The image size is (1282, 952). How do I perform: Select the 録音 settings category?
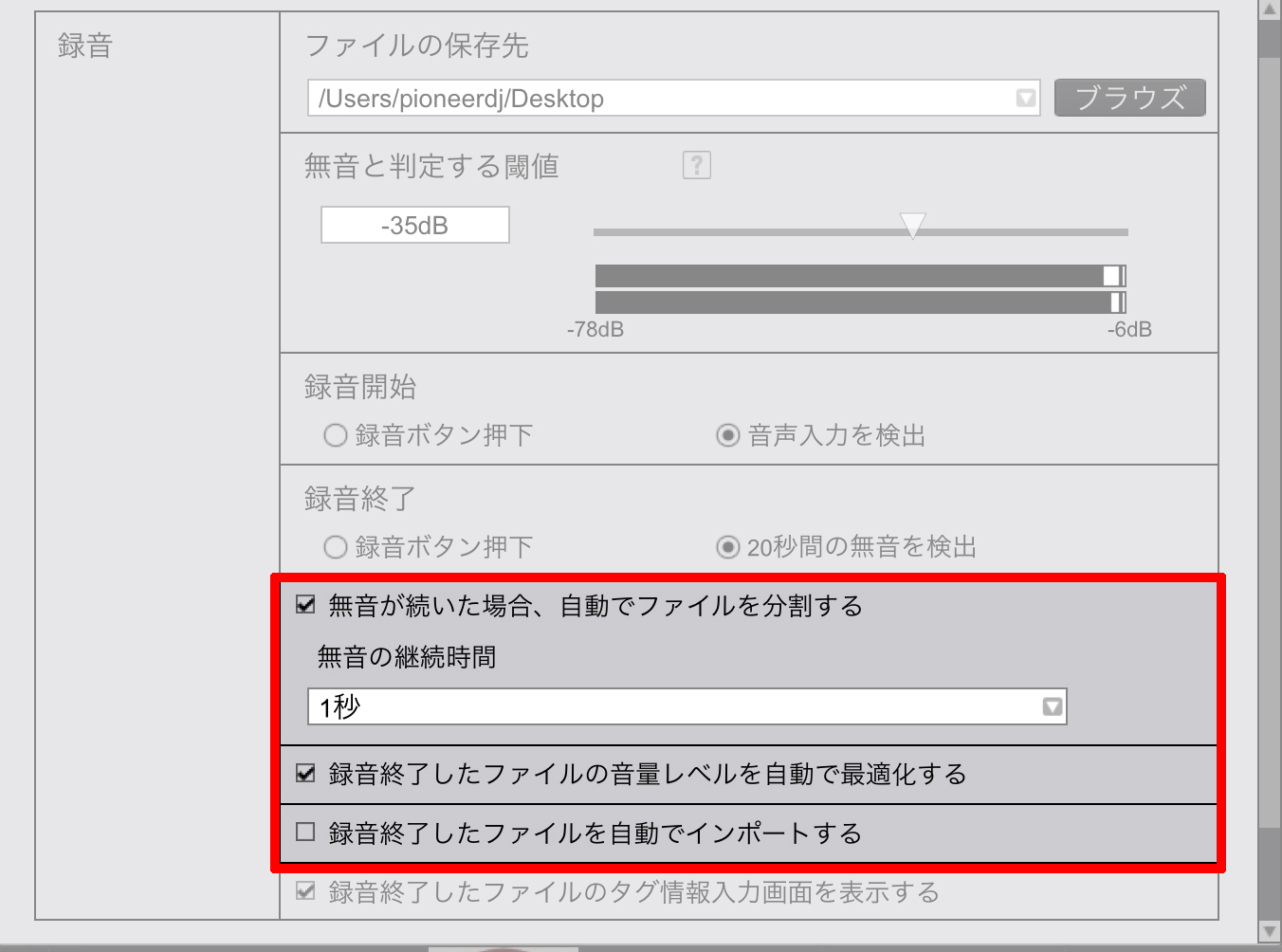point(85,46)
